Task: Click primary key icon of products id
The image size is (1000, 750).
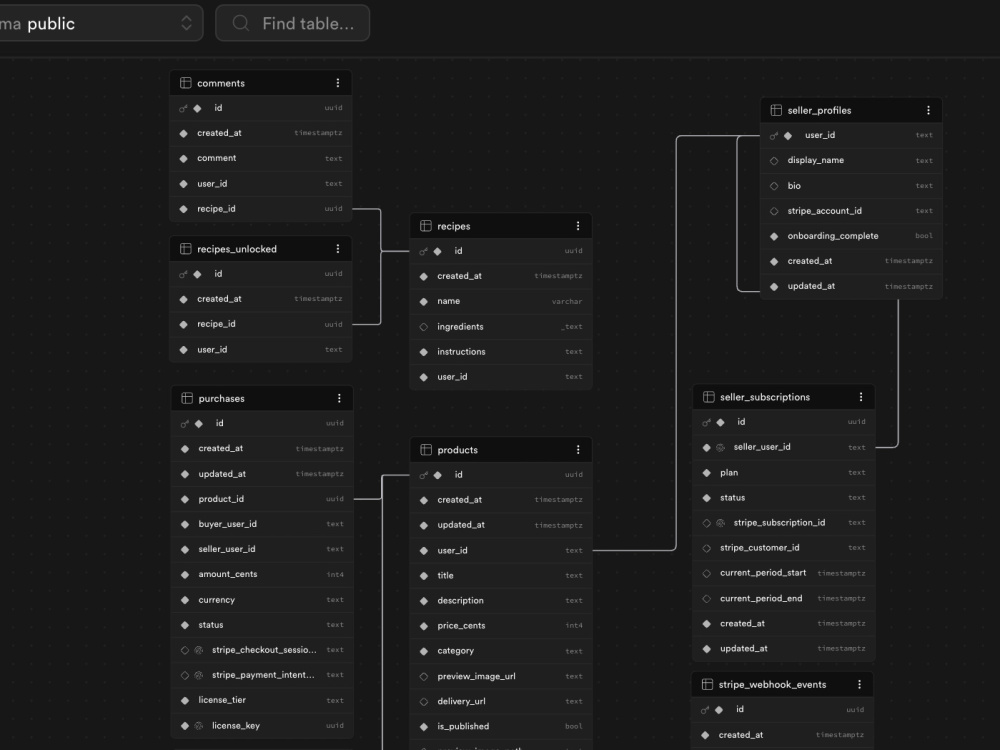Action: (x=423, y=475)
